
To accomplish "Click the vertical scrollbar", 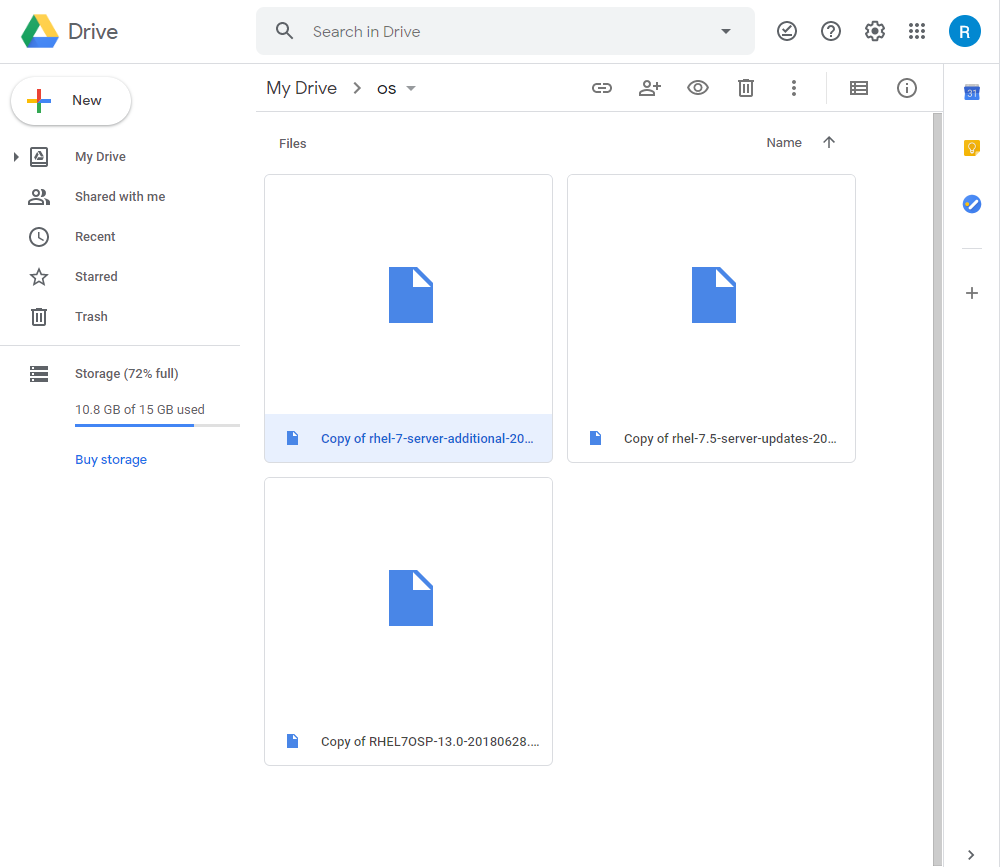I will [937, 489].
